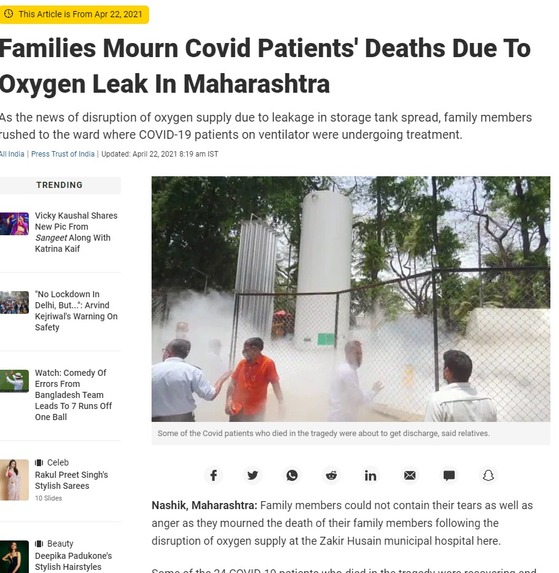Share article via WhatsApp icon
Screen dimensions: 559x573
click(292, 475)
